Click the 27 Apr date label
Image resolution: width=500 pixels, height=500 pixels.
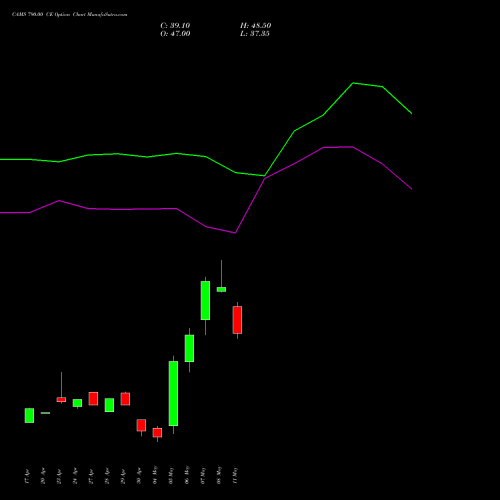tap(91, 476)
